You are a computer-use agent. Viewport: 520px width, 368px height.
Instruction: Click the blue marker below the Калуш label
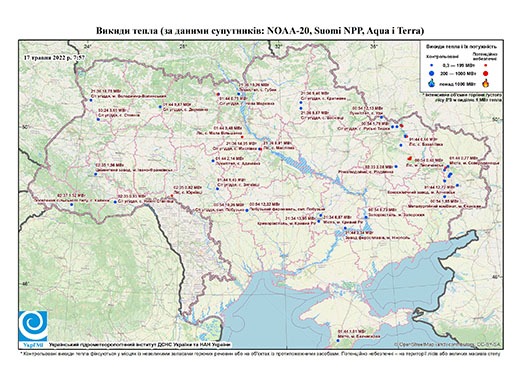pyautogui.click(x=72, y=205)
